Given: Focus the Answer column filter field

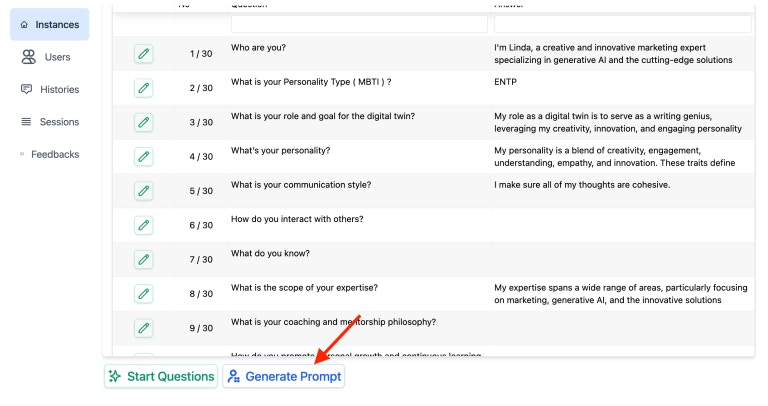Looking at the screenshot, I should coord(623,24).
